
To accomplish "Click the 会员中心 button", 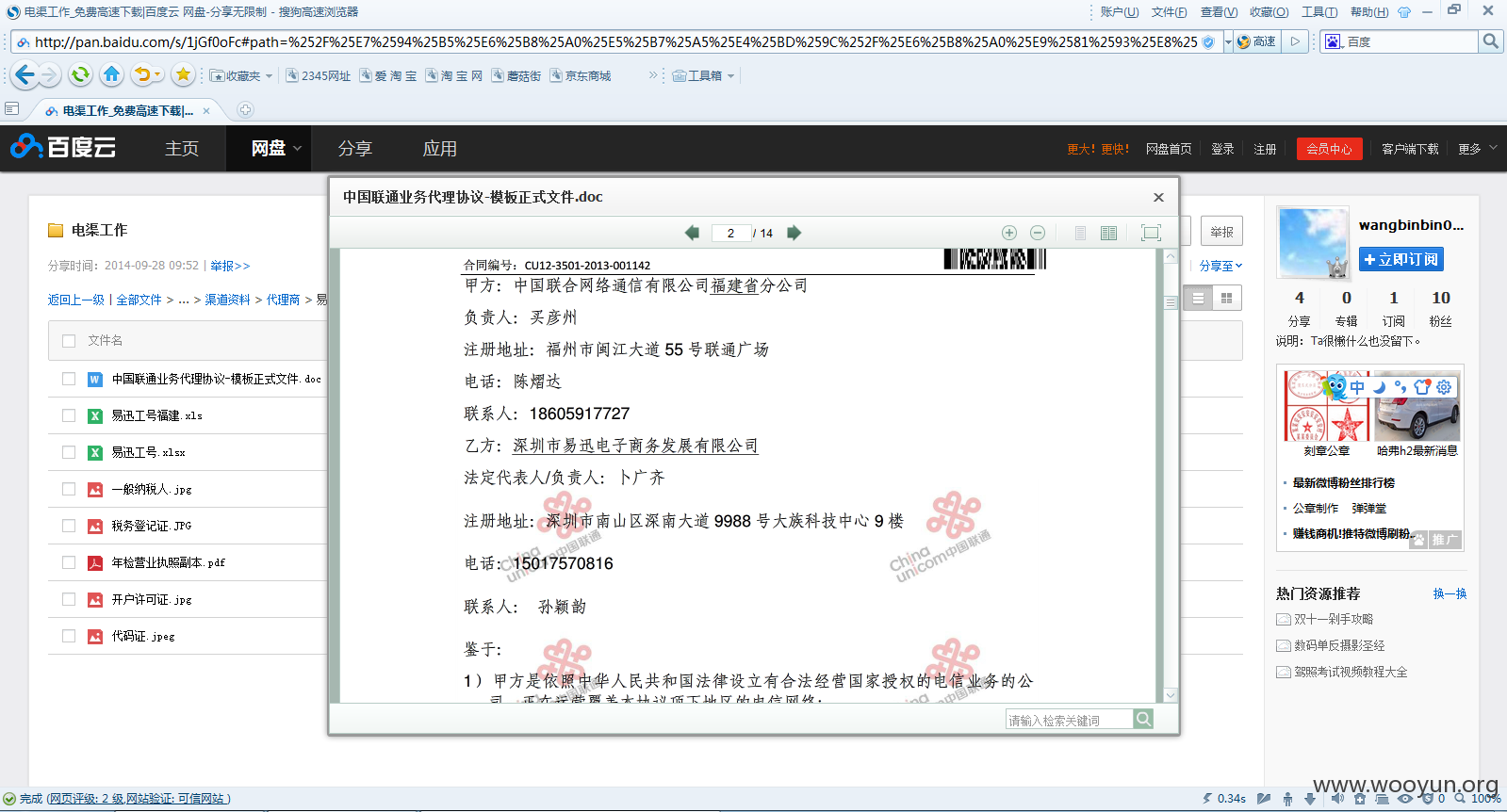I will tap(1329, 149).
